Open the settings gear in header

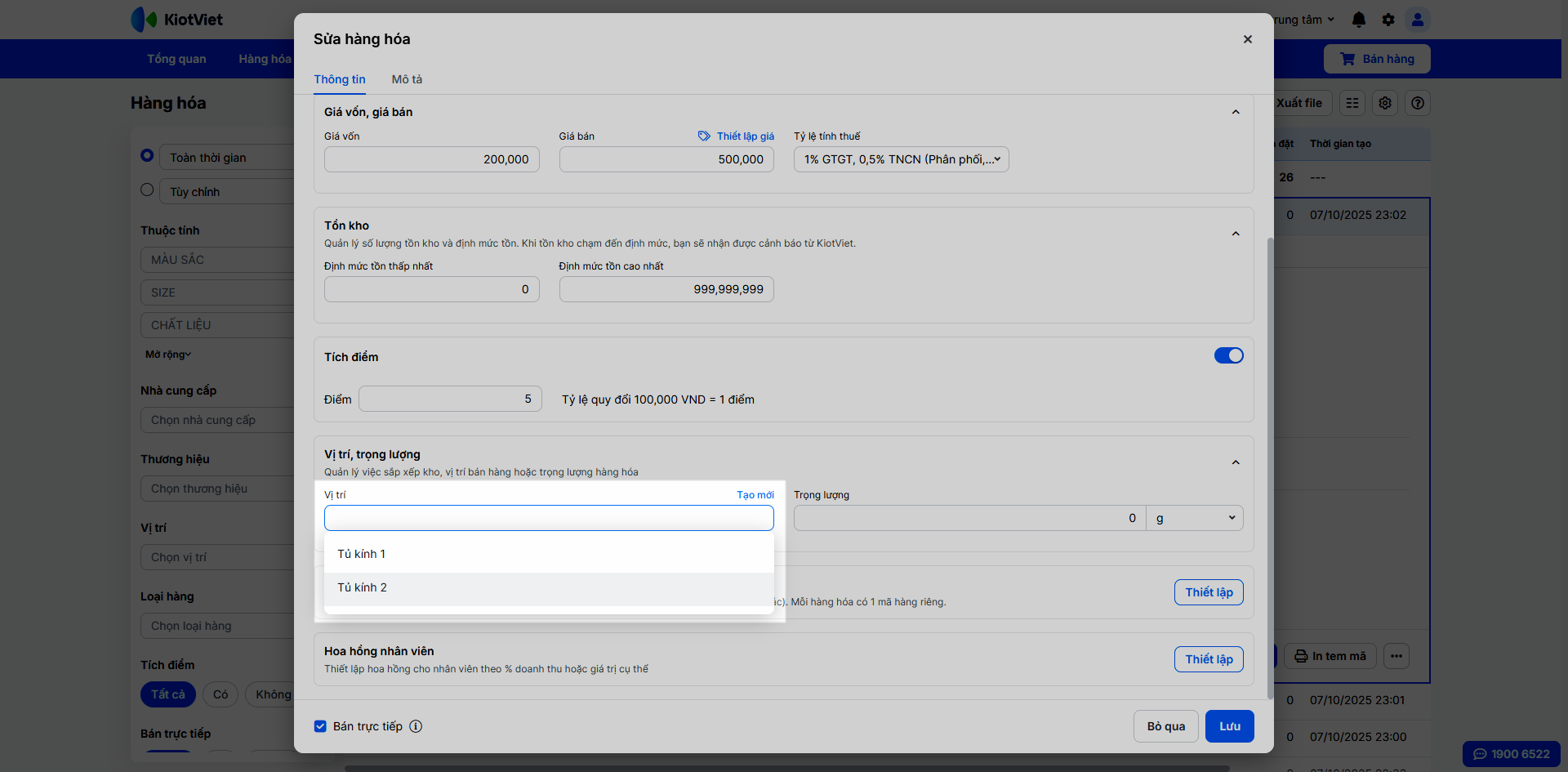coord(1388,20)
